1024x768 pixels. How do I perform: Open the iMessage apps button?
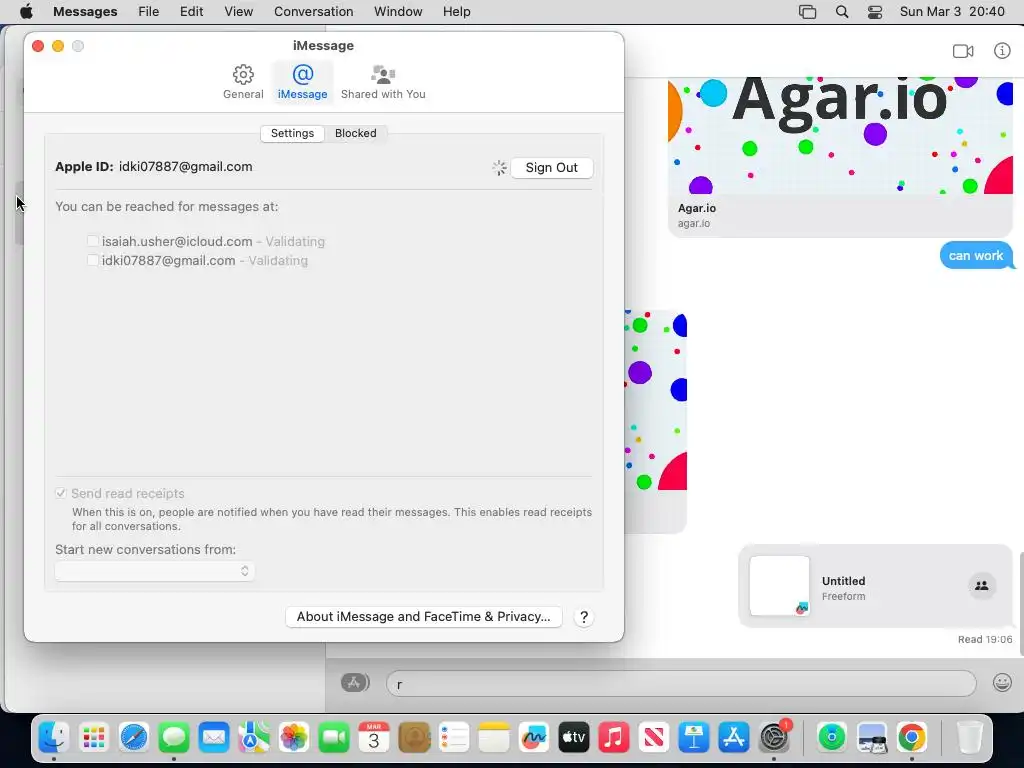(355, 683)
